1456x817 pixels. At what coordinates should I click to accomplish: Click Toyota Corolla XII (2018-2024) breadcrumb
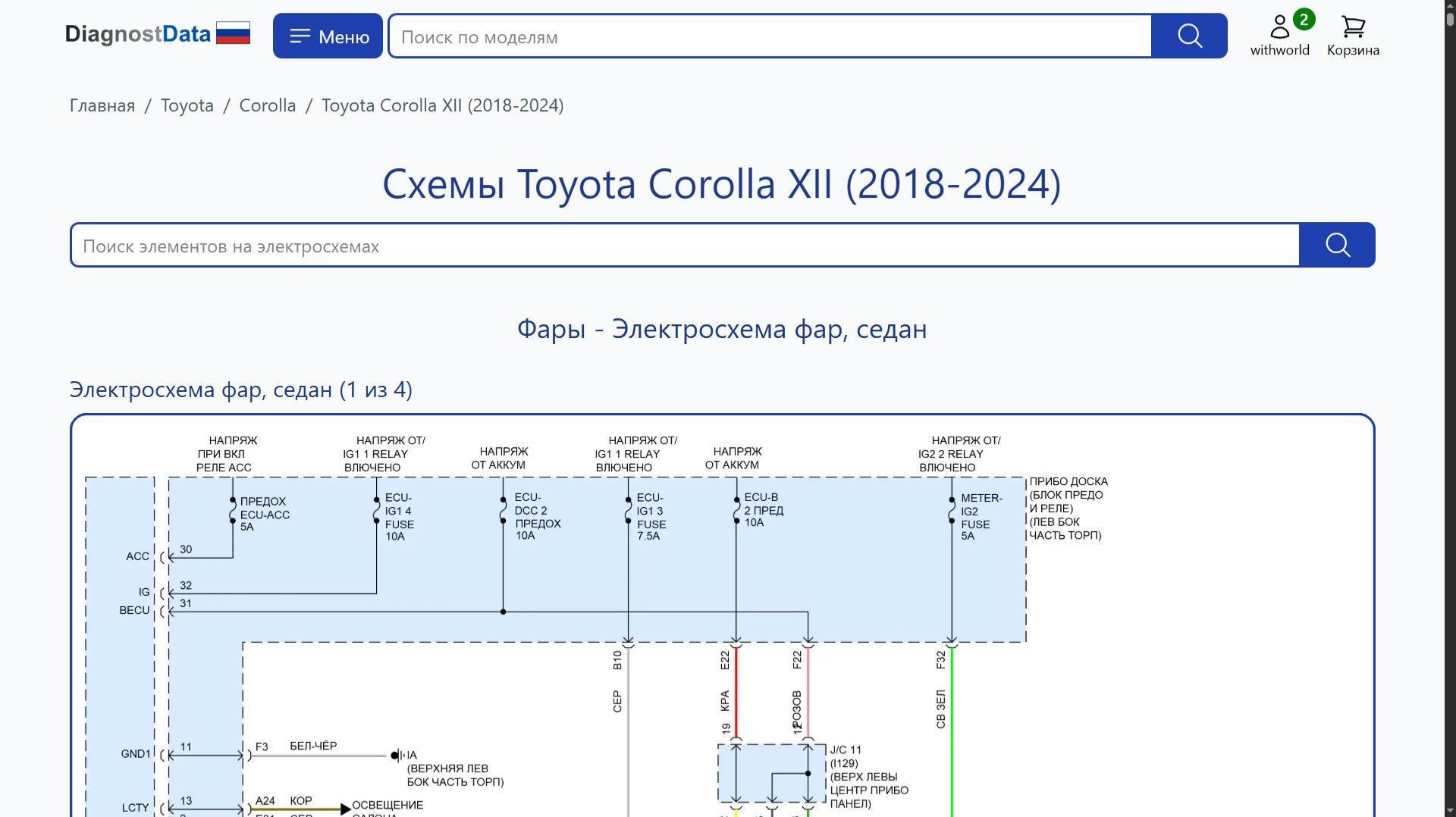(x=443, y=105)
